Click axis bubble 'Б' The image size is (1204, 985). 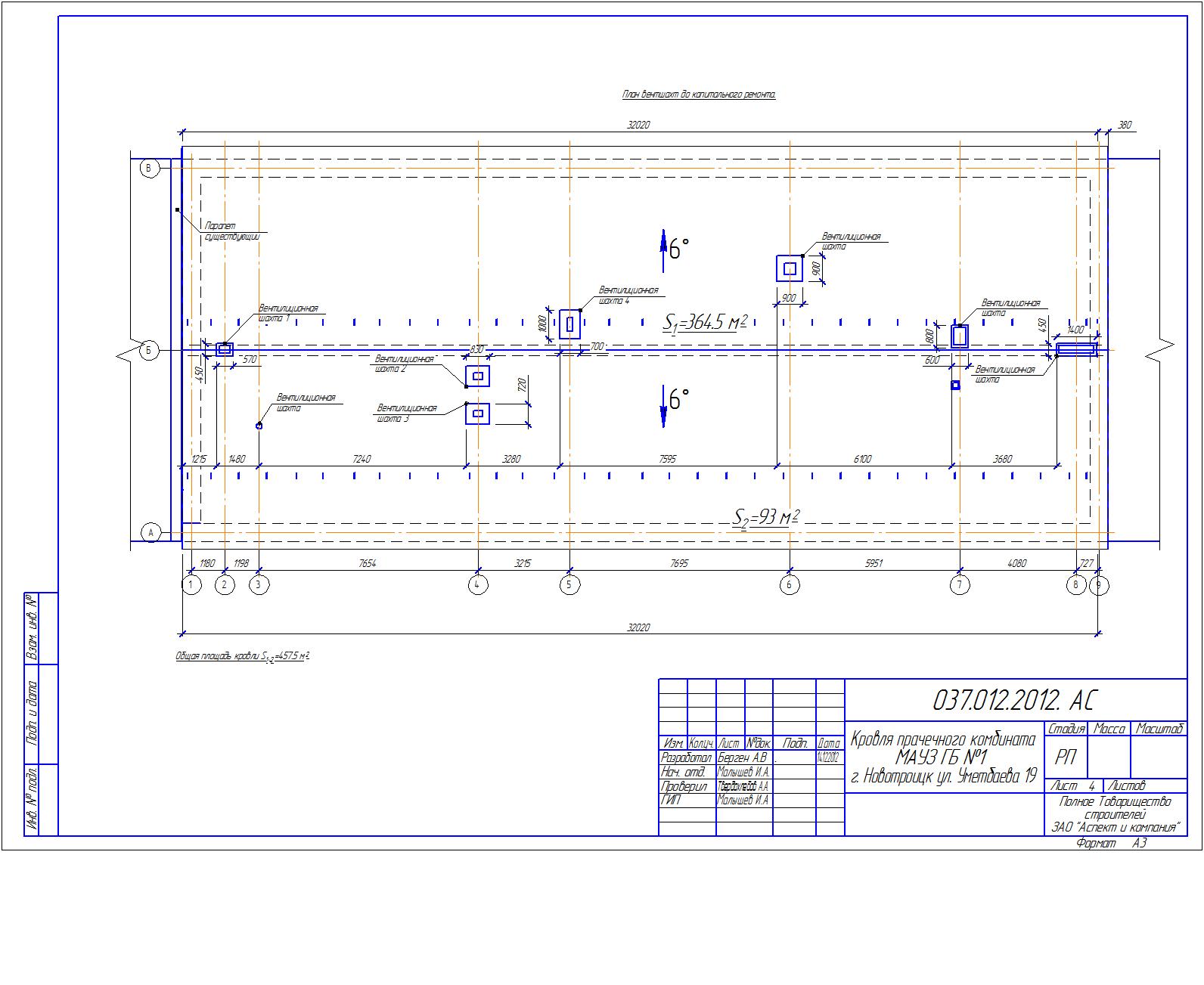[150, 351]
